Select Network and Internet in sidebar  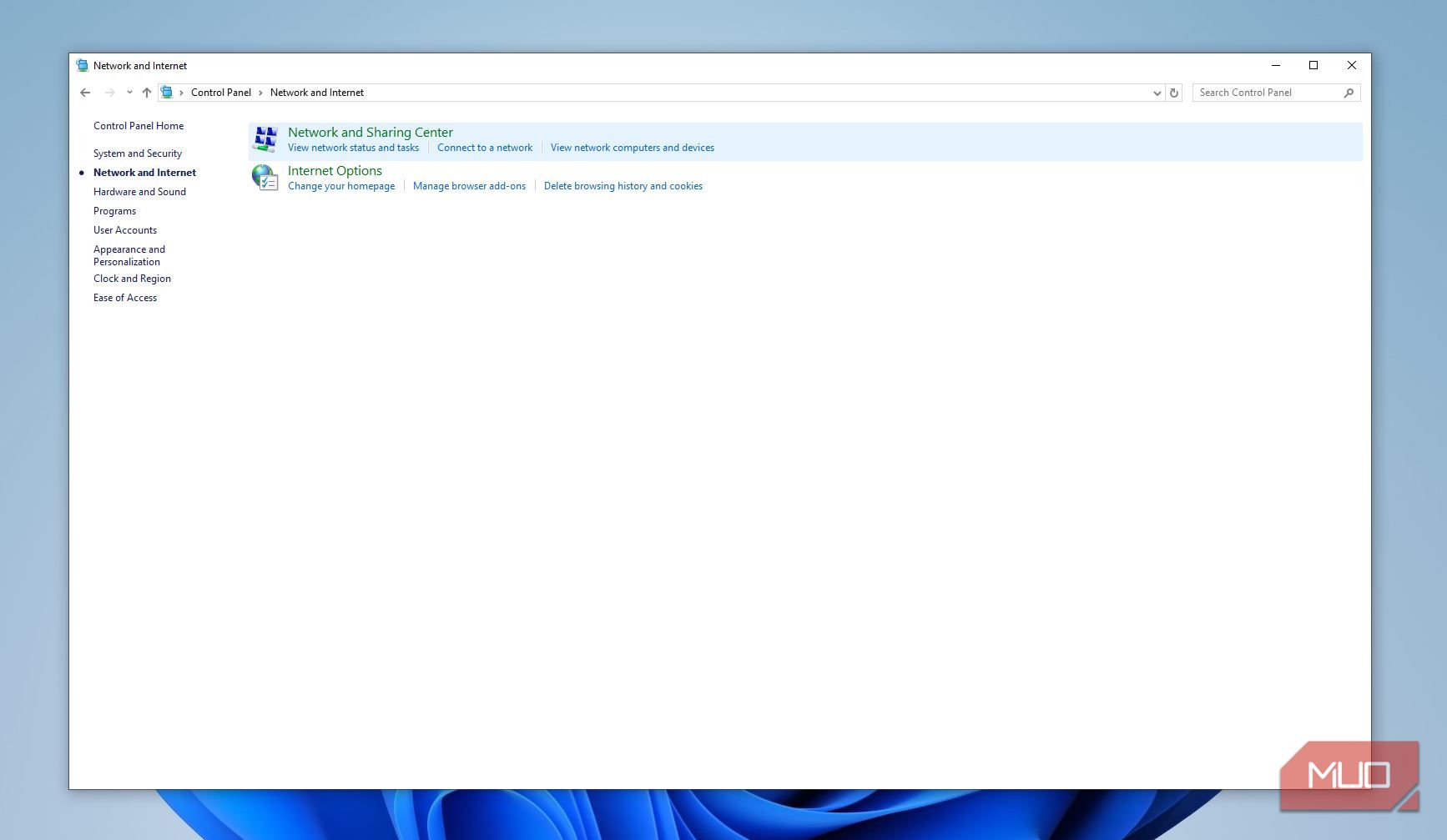144,173
